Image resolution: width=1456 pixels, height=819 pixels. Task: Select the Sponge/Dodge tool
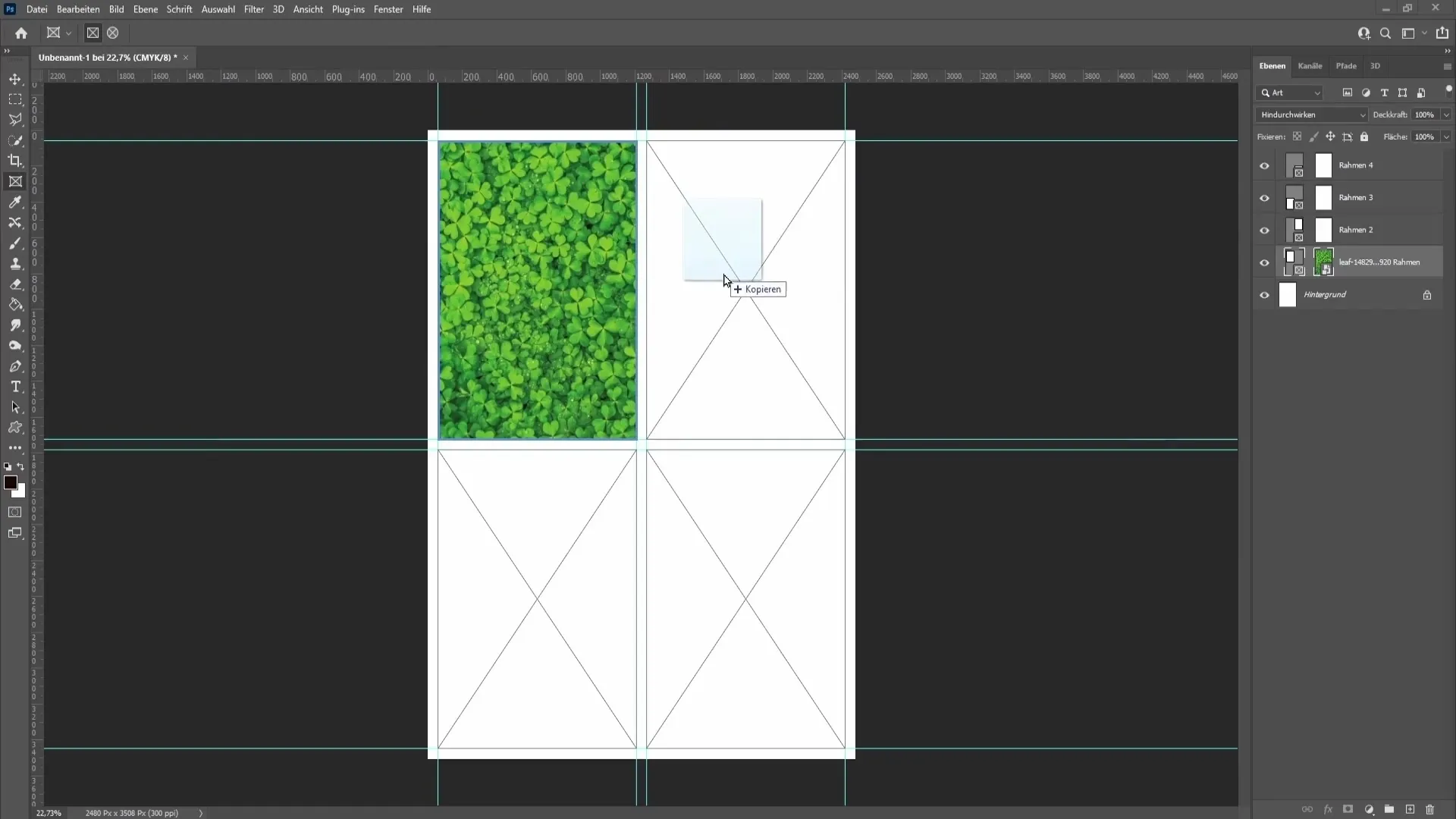(x=15, y=346)
